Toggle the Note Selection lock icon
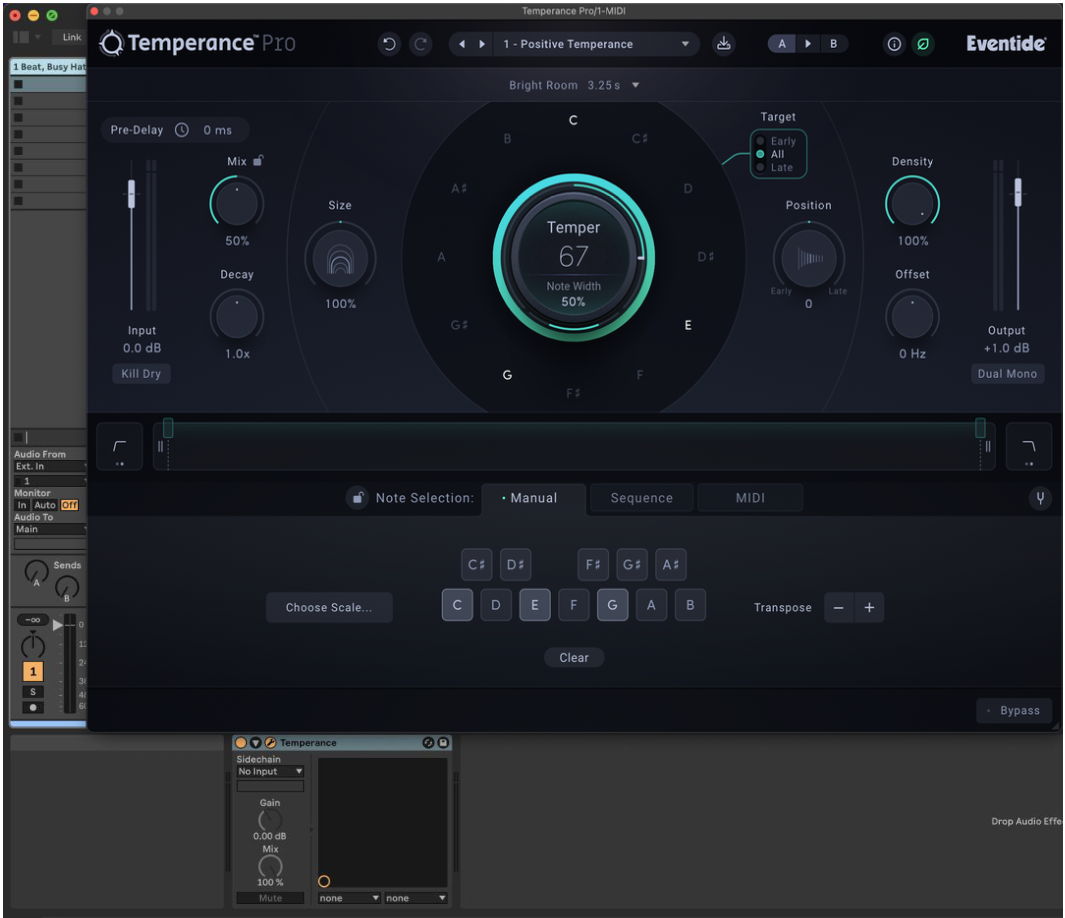 (357, 498)
